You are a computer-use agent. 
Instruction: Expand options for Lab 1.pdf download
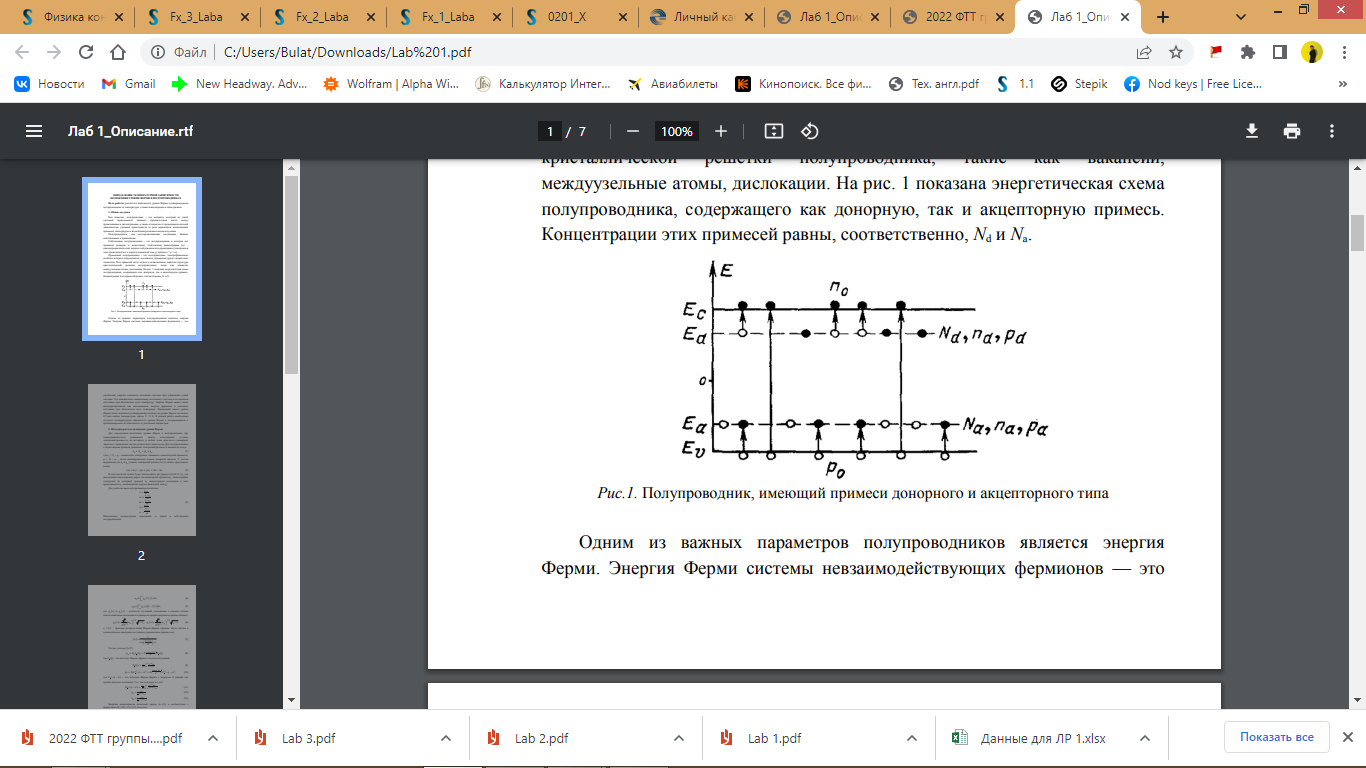[912, 738]
